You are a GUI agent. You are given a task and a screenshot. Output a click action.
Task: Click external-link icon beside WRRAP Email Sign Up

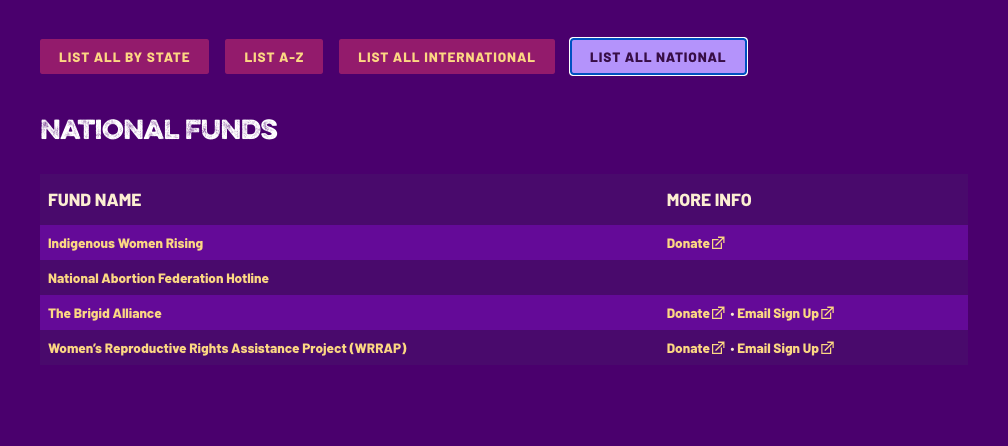pos(827,348)
